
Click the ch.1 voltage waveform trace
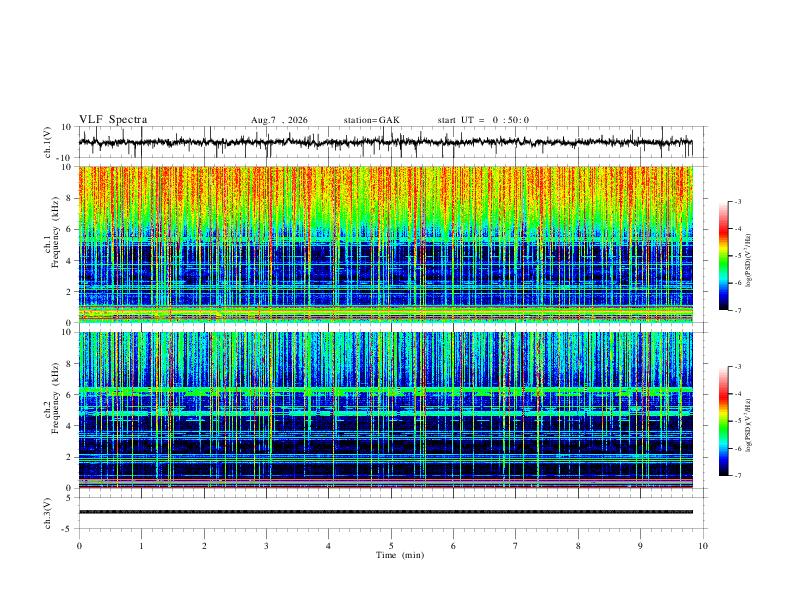click(x=385, y=142)
